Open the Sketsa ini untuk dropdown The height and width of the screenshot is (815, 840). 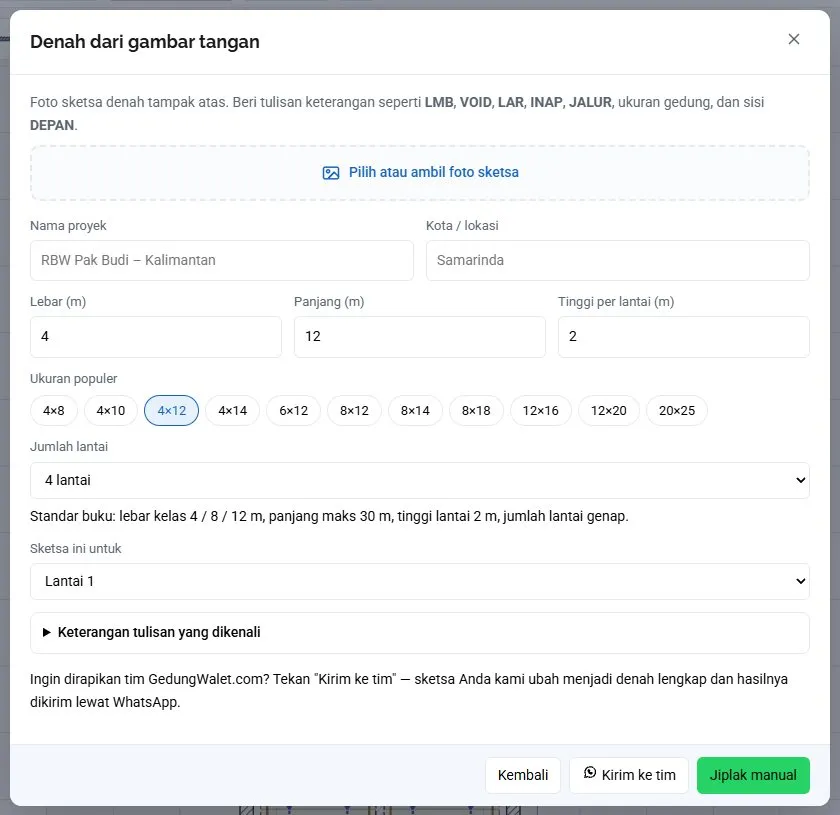click(x=419, y=581)
